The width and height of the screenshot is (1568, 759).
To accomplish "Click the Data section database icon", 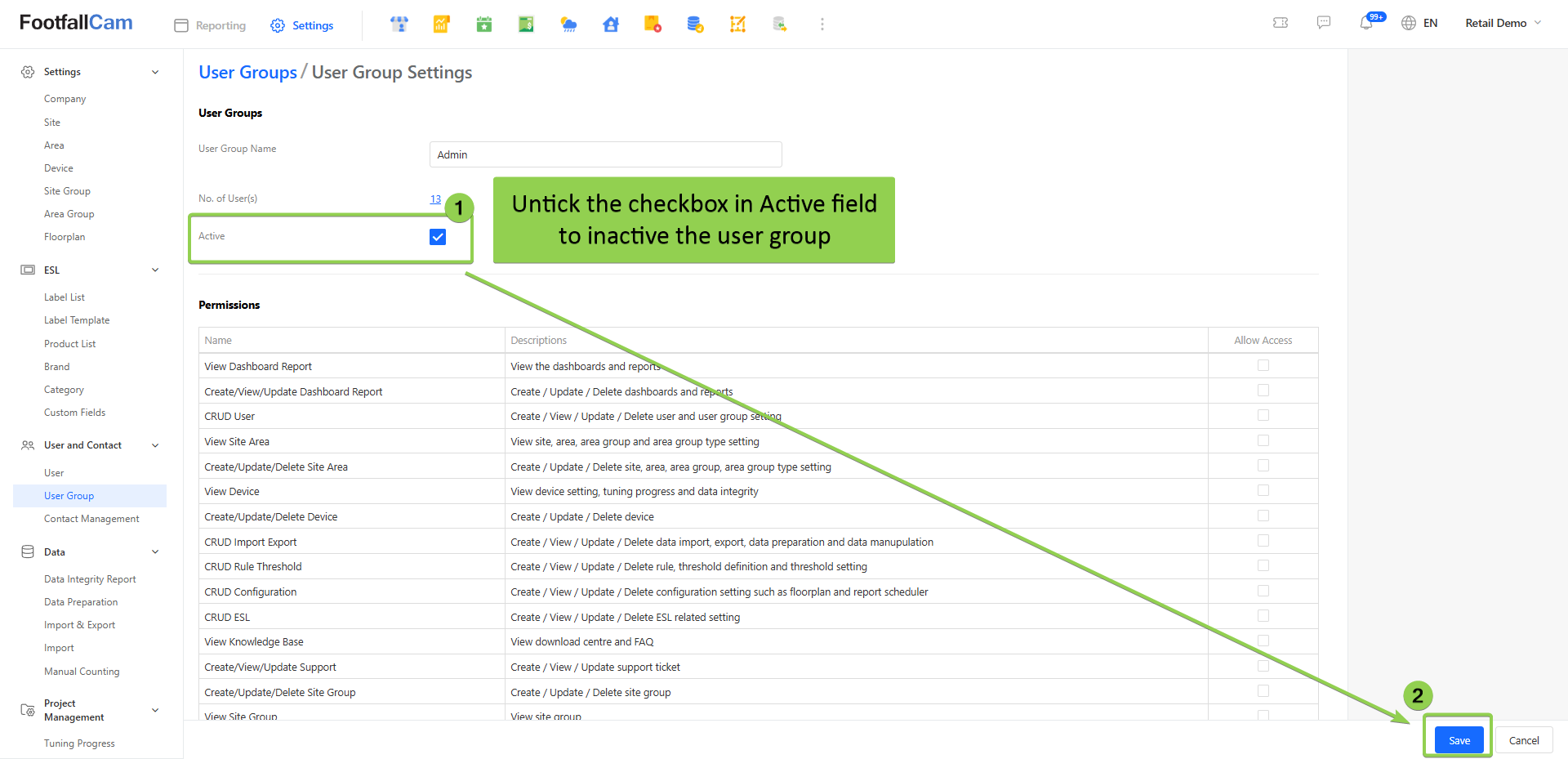I will 28,551.
